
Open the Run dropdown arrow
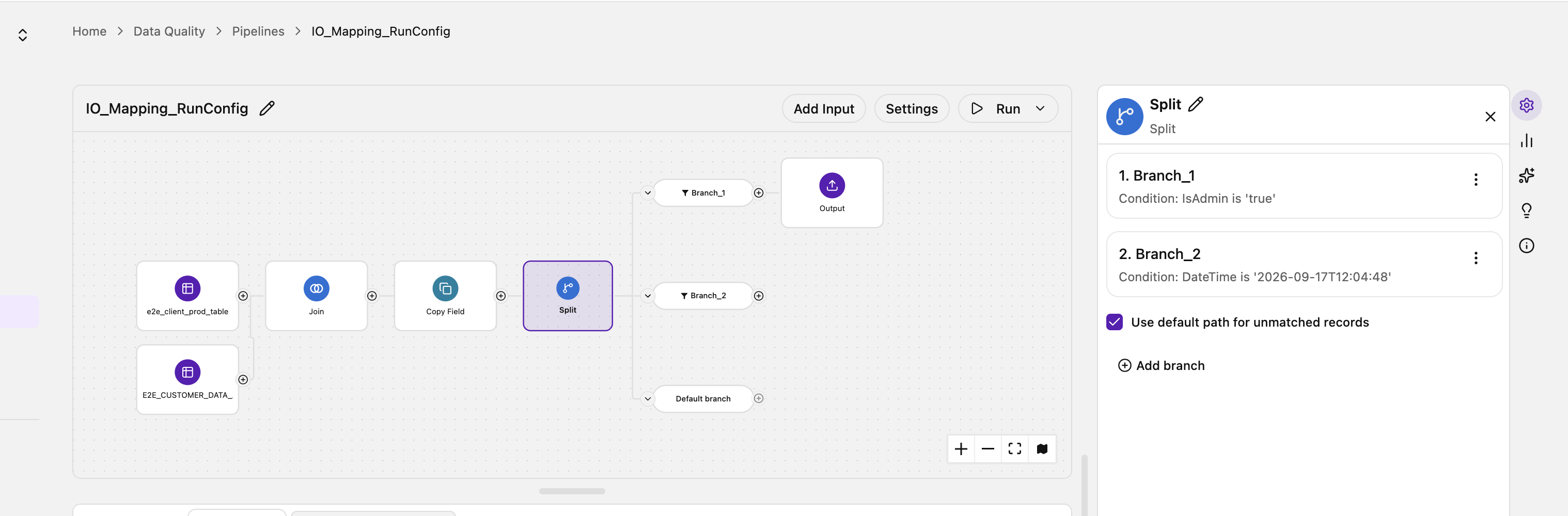pyautogui.click(x=1040, y=109)
